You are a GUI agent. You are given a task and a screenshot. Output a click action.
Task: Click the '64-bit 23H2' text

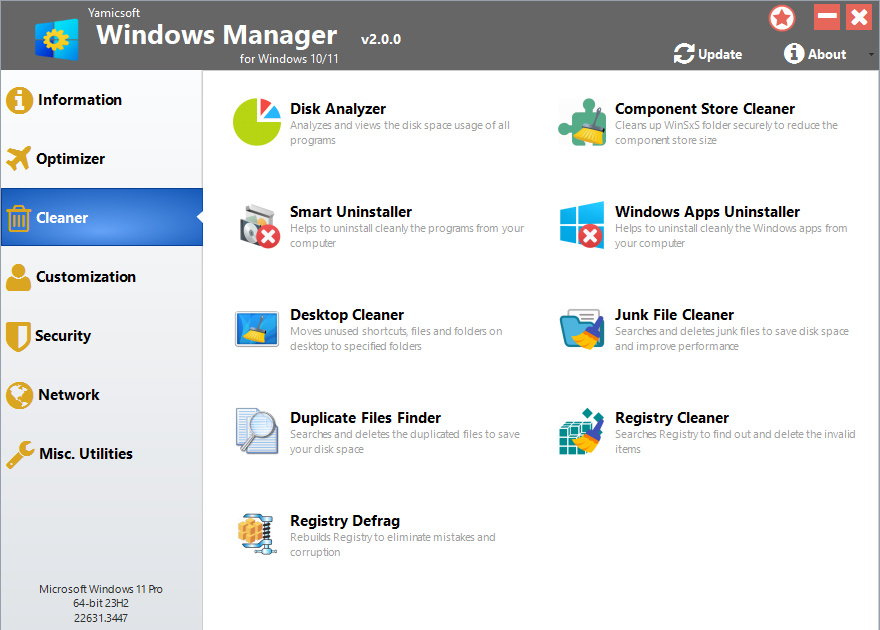100,604
